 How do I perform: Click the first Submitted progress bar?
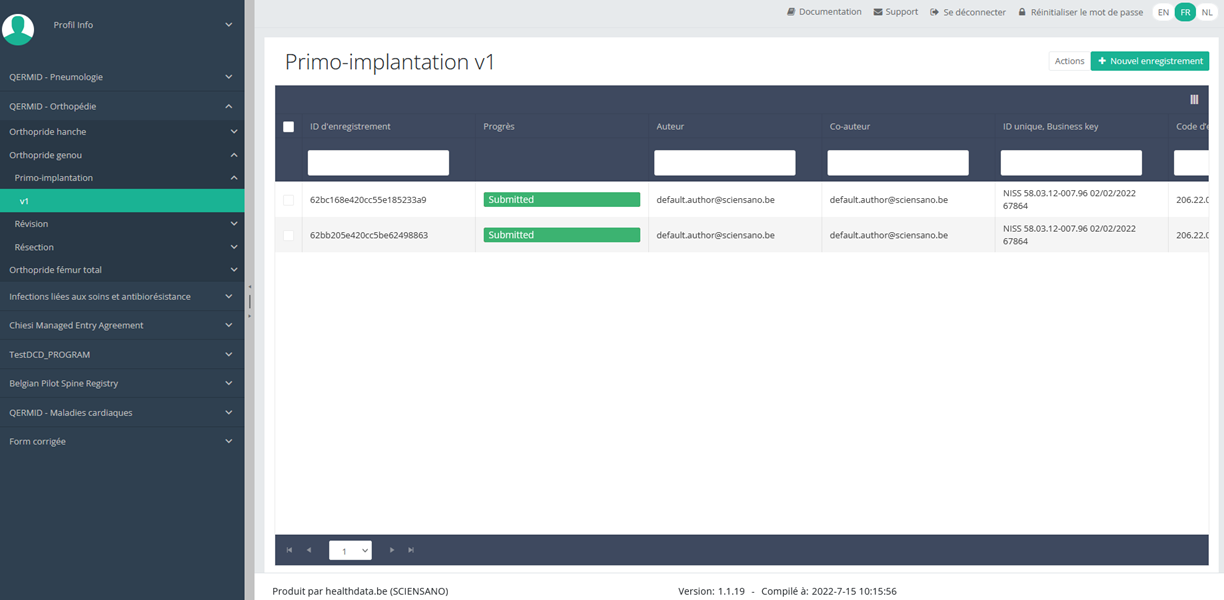pyautogui.click(x=561, y=200)
